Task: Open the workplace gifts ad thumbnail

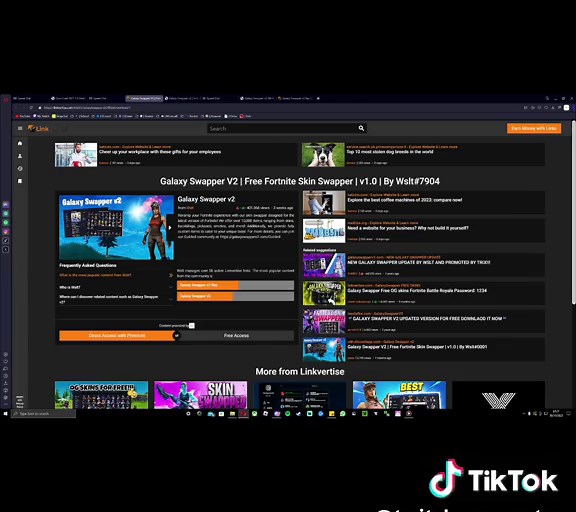Action: [x=76, y=155]
